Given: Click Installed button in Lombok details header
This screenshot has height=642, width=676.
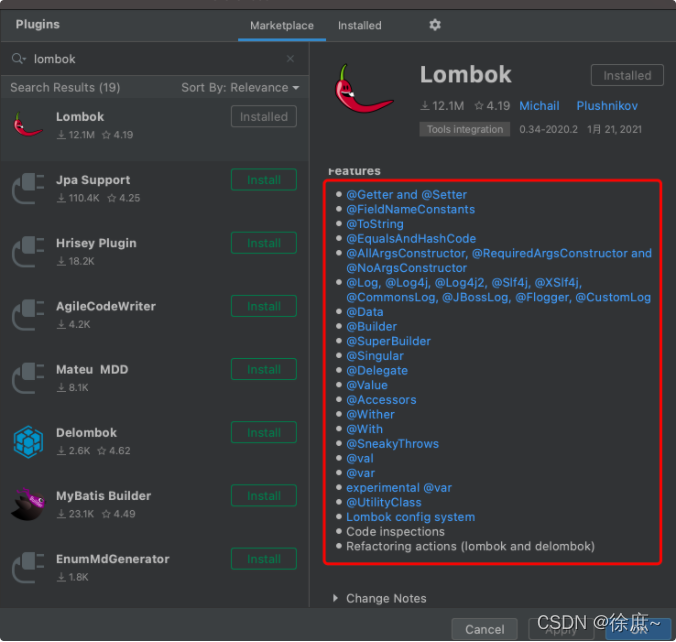Looking at the screenshot, I should pyautogui.click(x=627, y=75).
